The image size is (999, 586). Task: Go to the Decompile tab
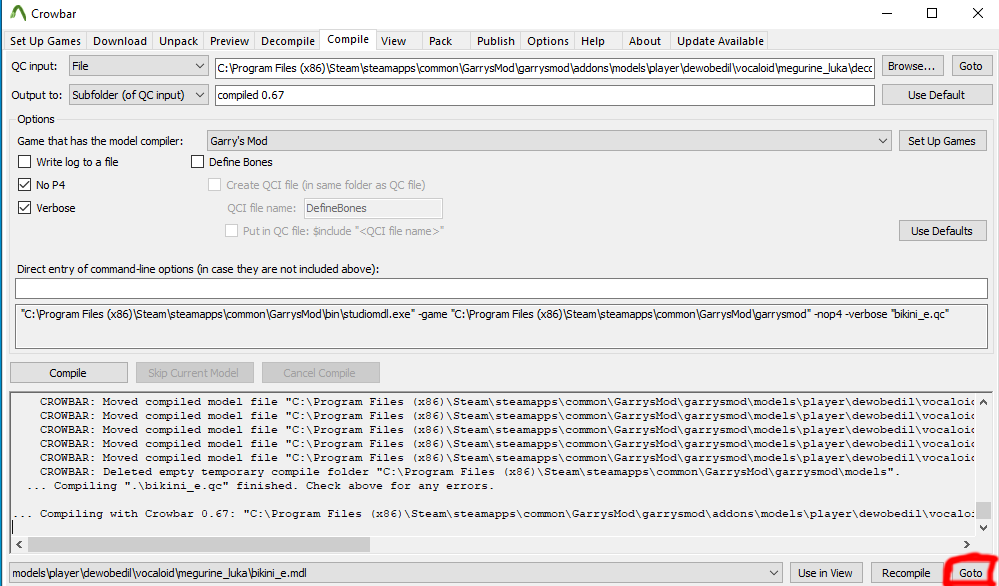[288, 41]
